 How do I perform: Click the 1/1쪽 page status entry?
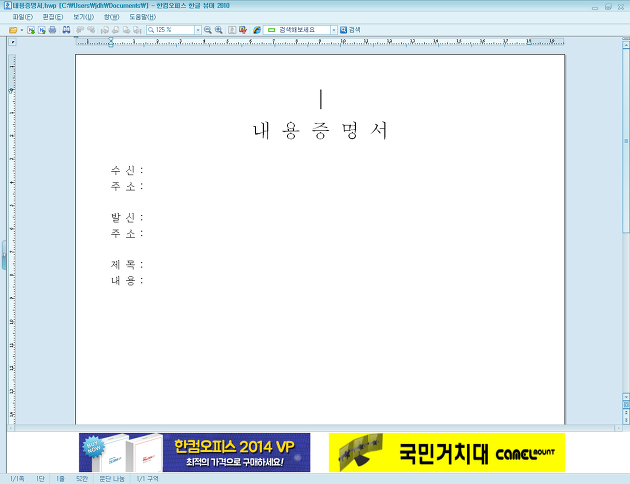(x=17, y=479)
